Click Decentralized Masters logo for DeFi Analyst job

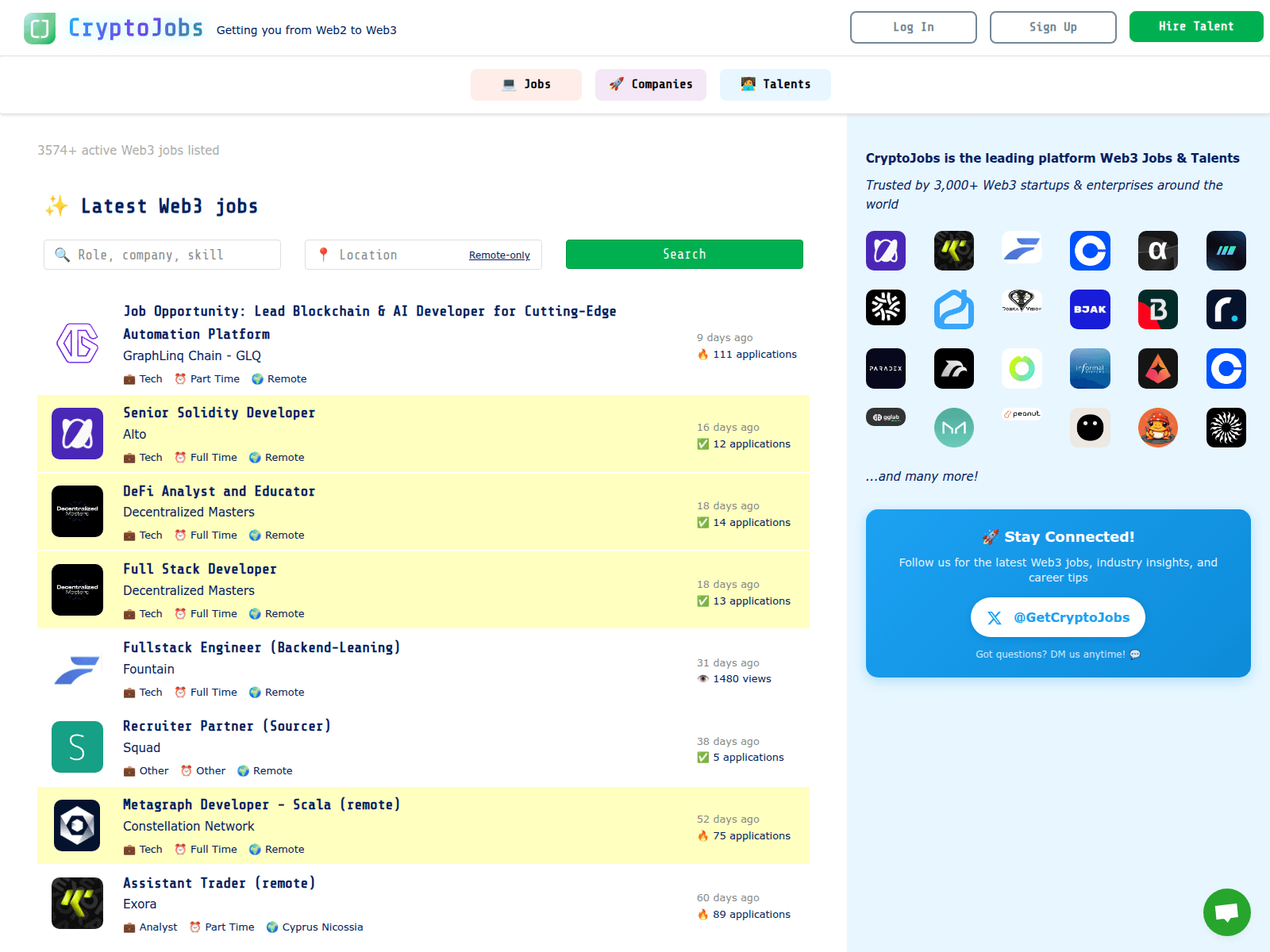[77, 511]
